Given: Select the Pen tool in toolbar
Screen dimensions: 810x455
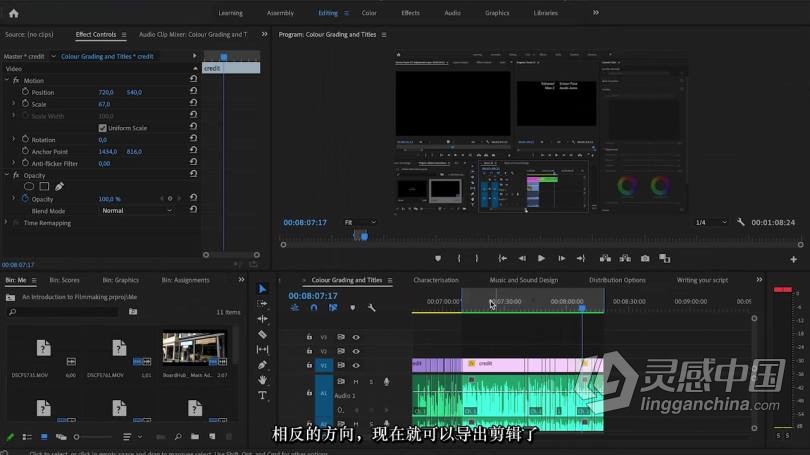Looking at the screenshot, I should [262, 365].
